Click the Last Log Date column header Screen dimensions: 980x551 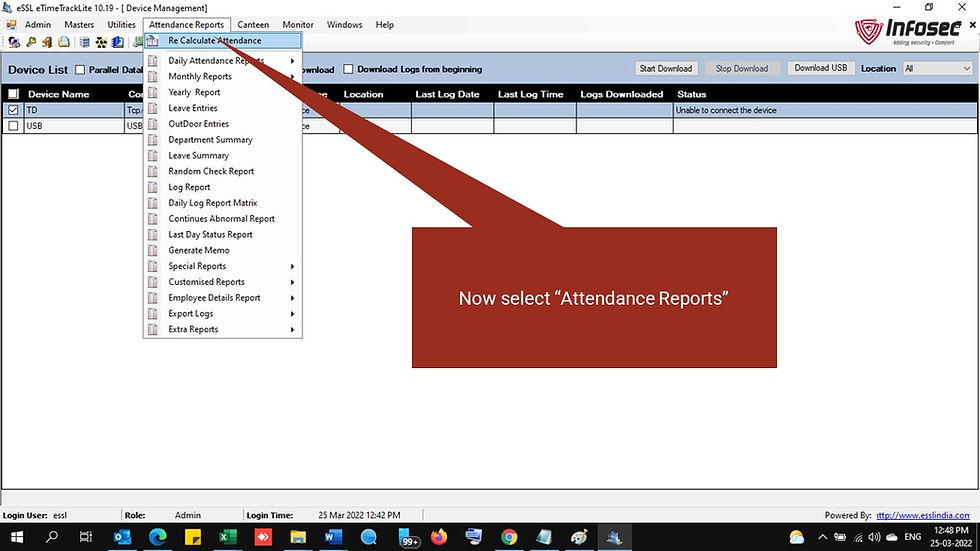click(448, 94)
